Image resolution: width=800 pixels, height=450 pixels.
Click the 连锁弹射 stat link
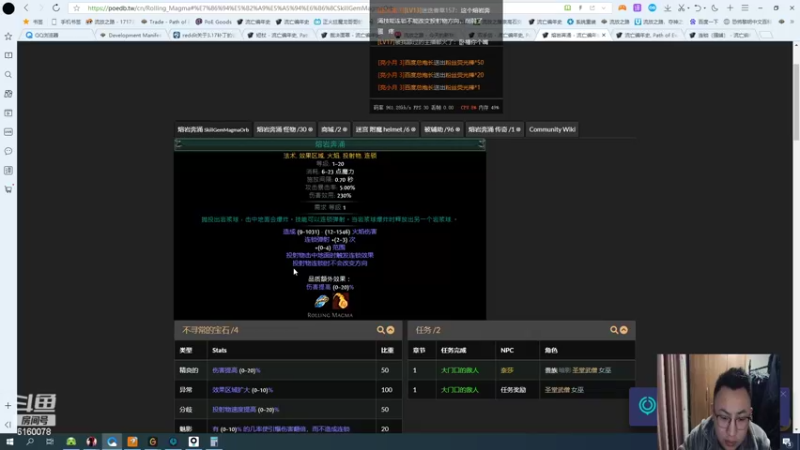(317, 239)
